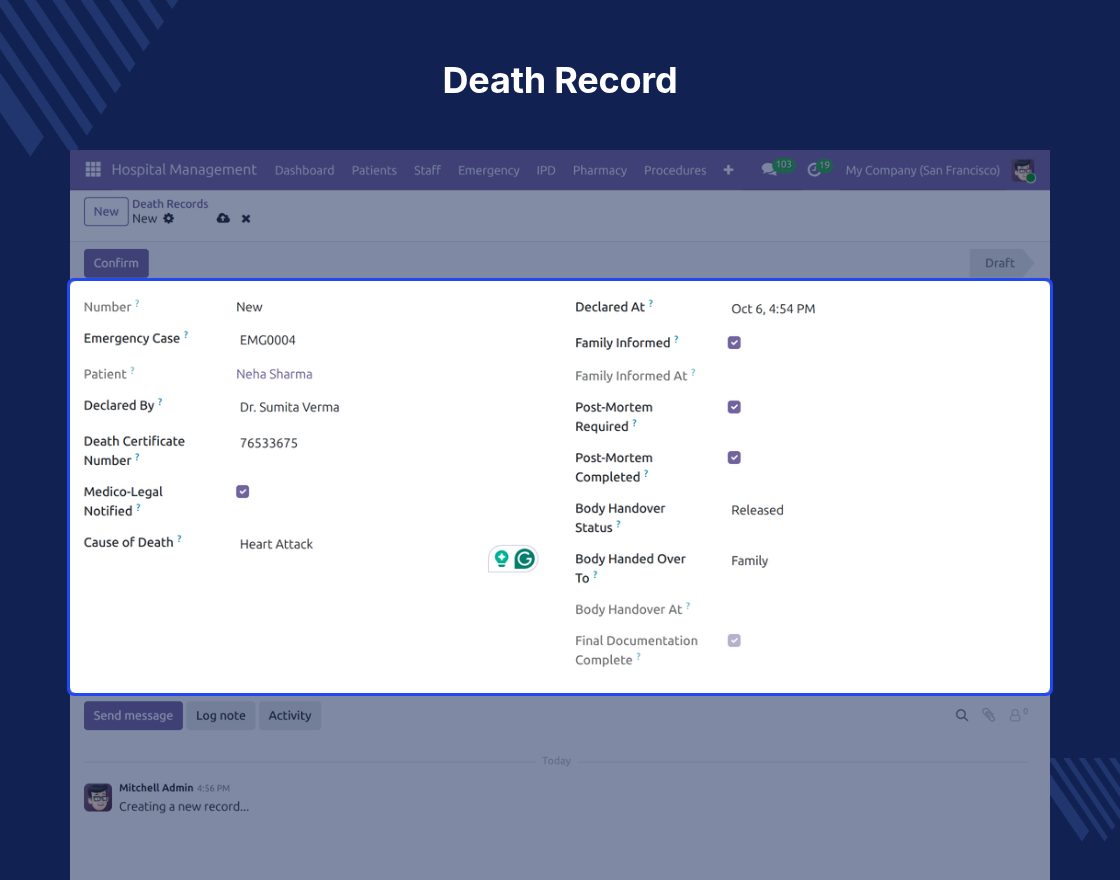Open the Emergency menu

click(x=489, y=170)
